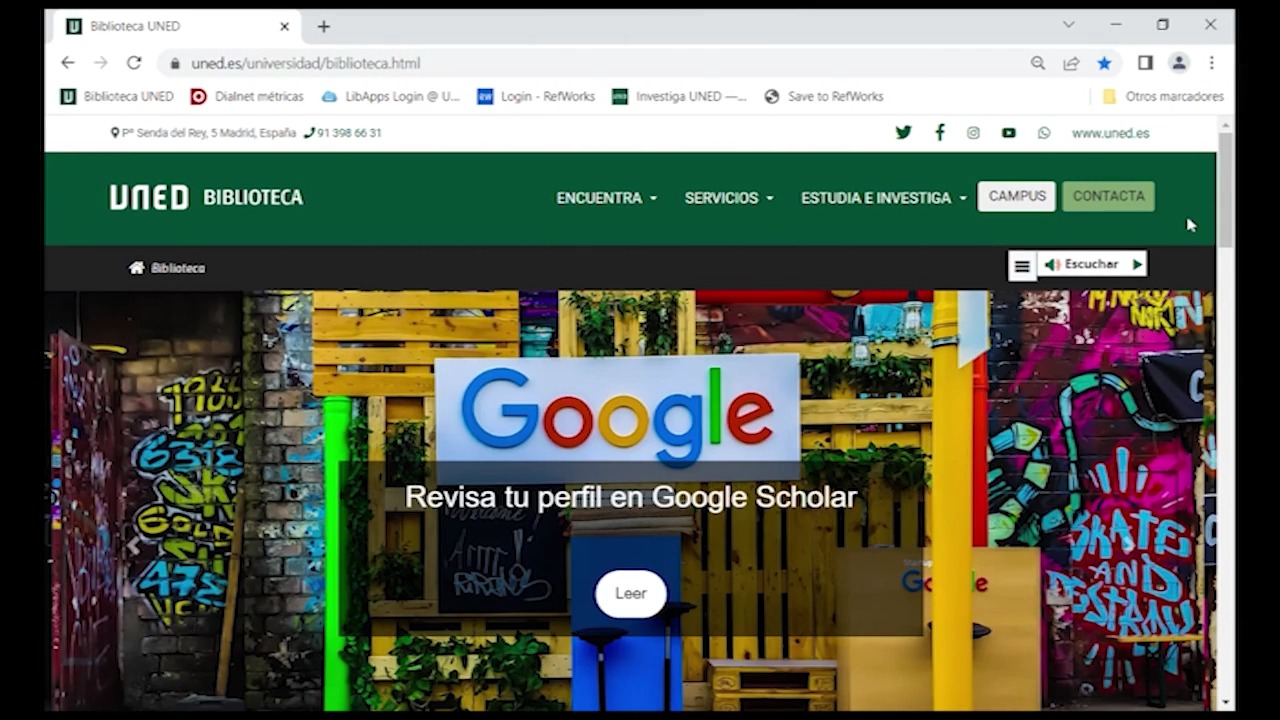Open the Investiga UNED bookmark
The width and height of the screenshot is (1280, 720).
pos(680,97)
